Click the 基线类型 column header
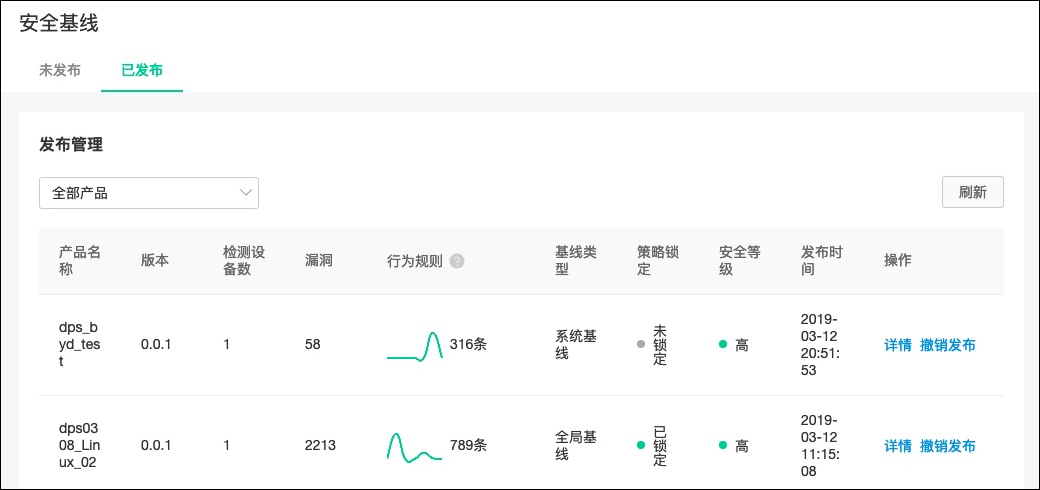 click(576, 261)
